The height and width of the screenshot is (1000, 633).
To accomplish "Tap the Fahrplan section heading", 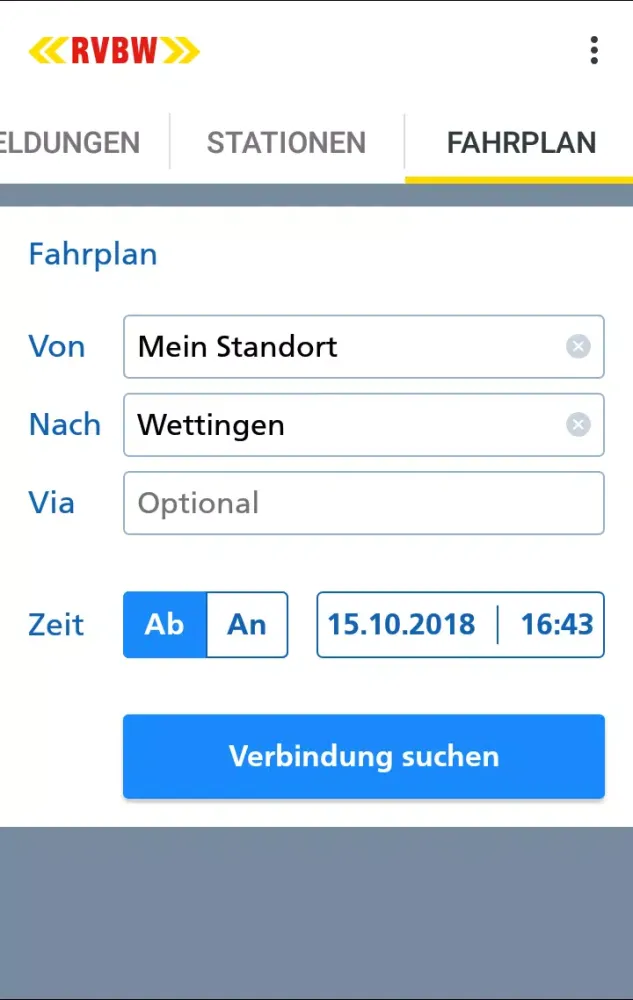I will [93, 254].
